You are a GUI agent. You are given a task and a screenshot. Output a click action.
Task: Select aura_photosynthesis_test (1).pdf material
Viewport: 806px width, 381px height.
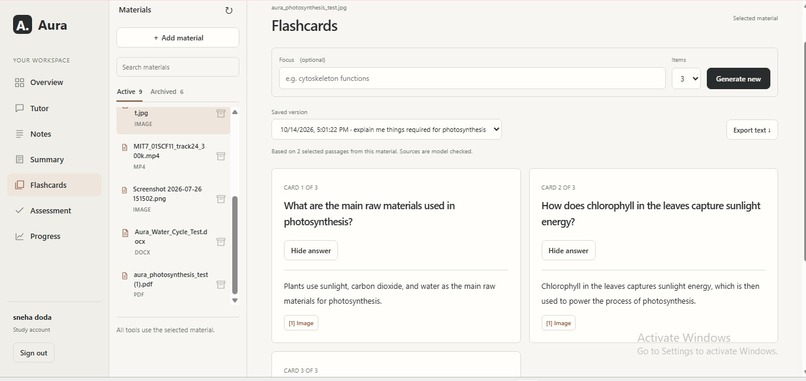pyautogui.click(x=173, y=284)
